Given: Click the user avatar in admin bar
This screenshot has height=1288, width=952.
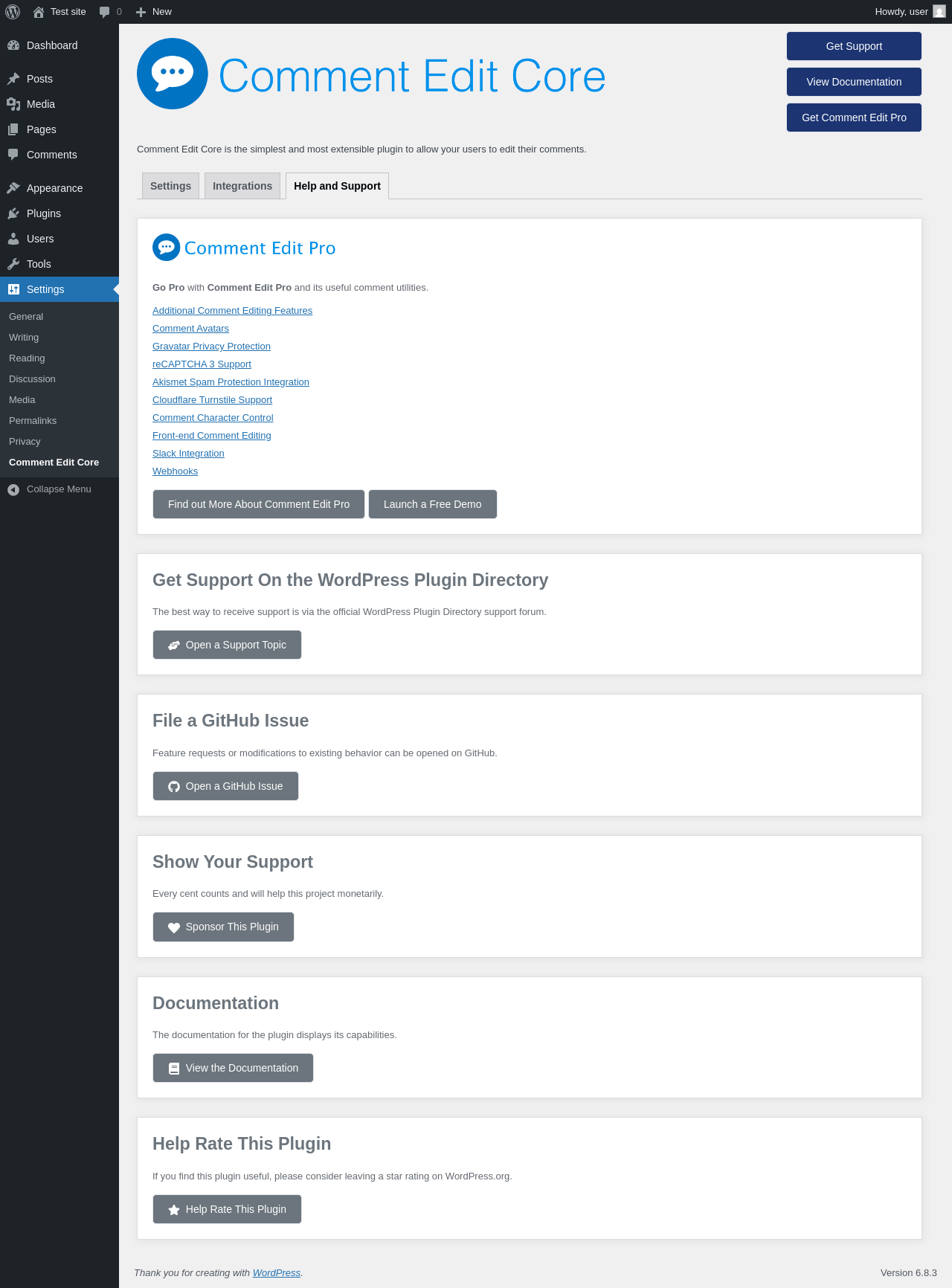Looking at the screenshot, I should point(939,12).
